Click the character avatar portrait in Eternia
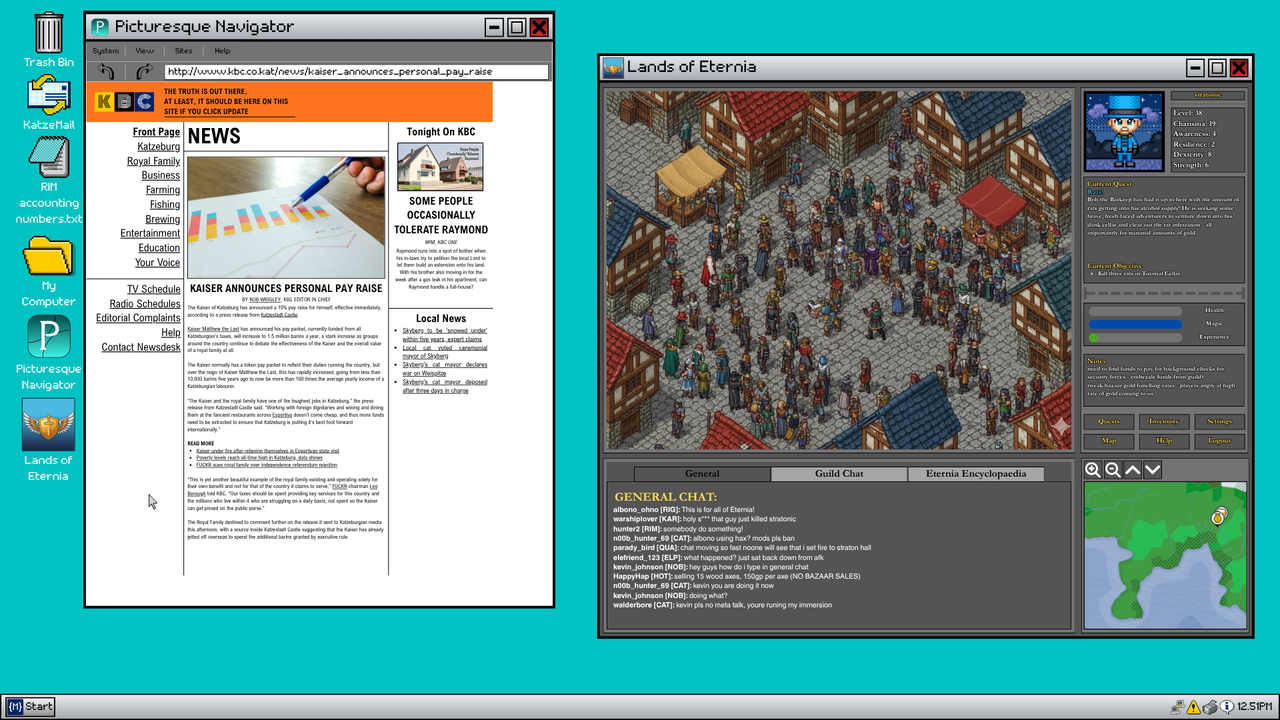Image resolution: width=1280 pixels, height=720 pixels. coord(1125,132)
